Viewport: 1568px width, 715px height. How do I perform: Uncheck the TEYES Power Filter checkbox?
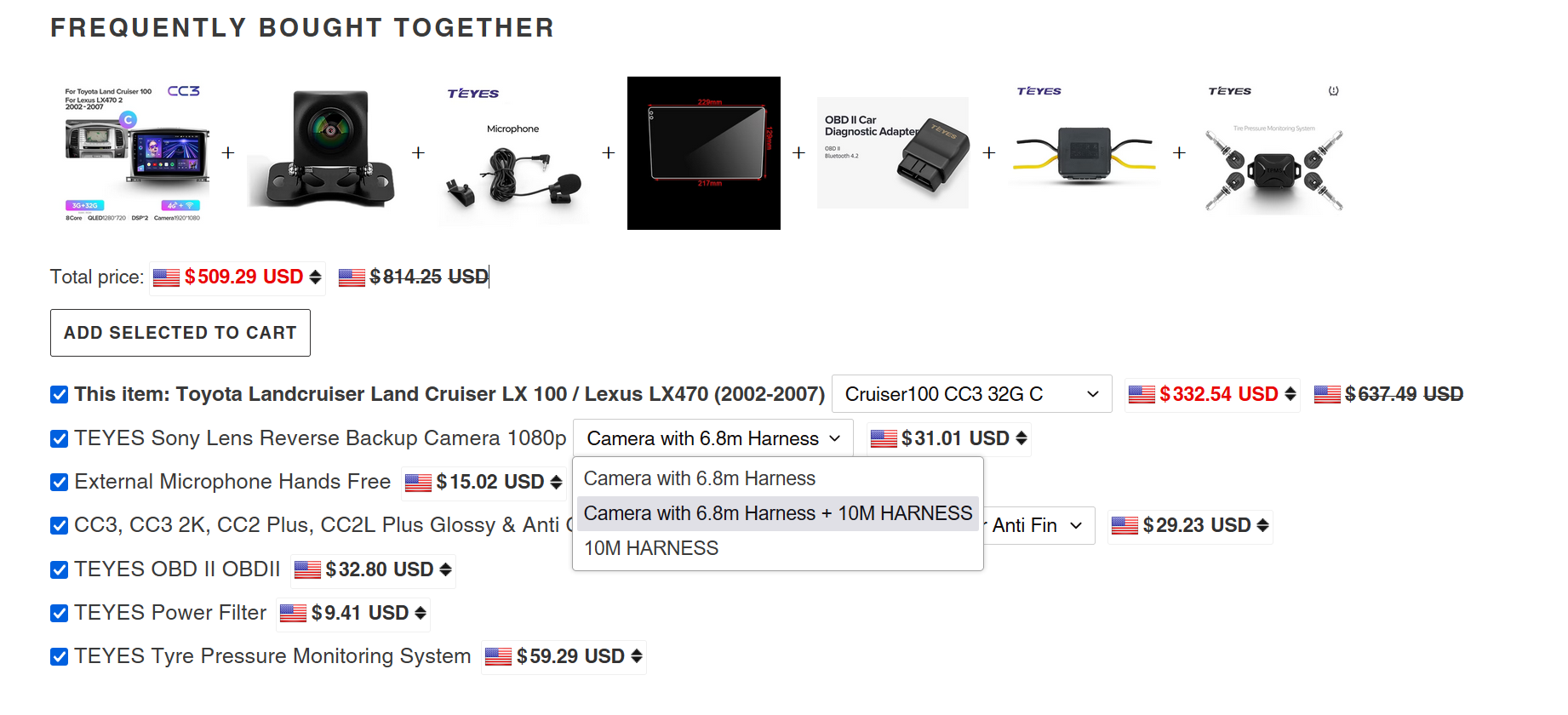(x=60, y=613)
